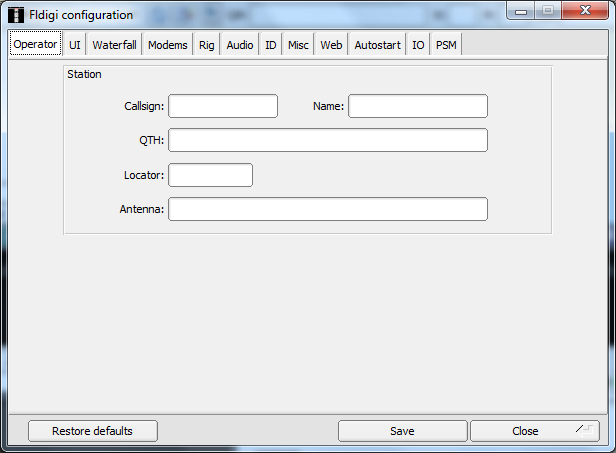Go to the Rig tab

pyautogui.click(x=207, y=45)
